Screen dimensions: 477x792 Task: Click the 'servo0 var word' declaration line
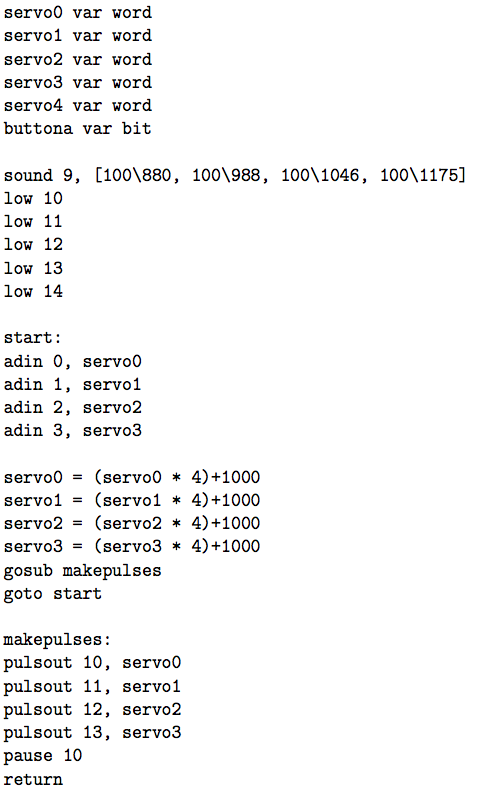(x=77, y=12)
